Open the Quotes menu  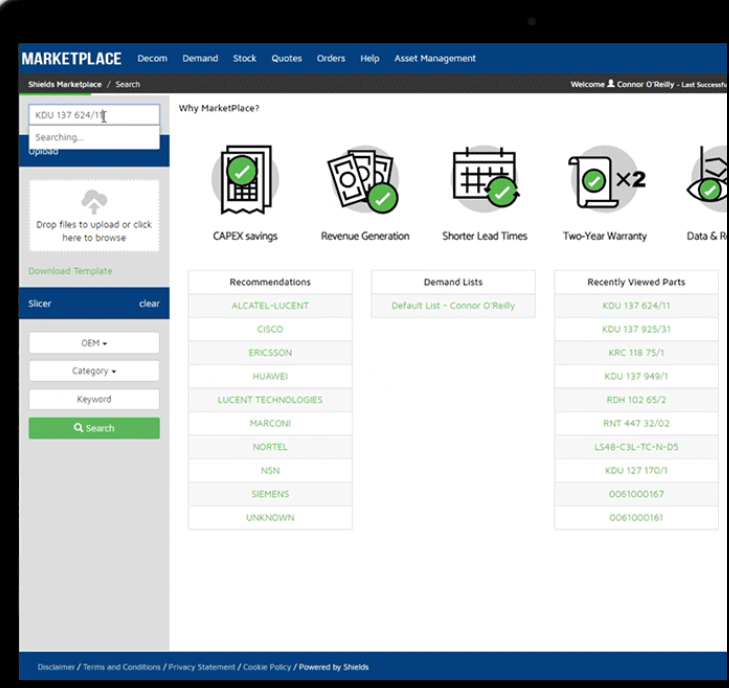click(286, 59)
